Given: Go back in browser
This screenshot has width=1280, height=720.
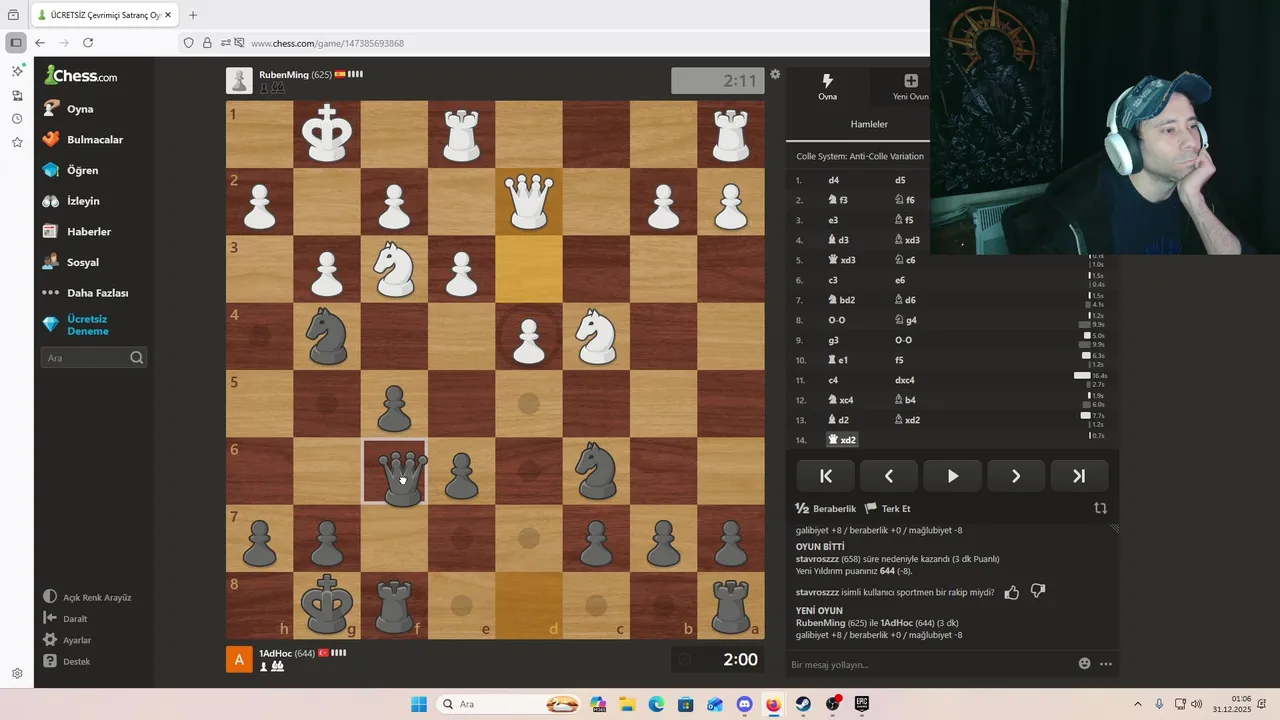Looking at the screenshot, I should (x=40, y=43).
